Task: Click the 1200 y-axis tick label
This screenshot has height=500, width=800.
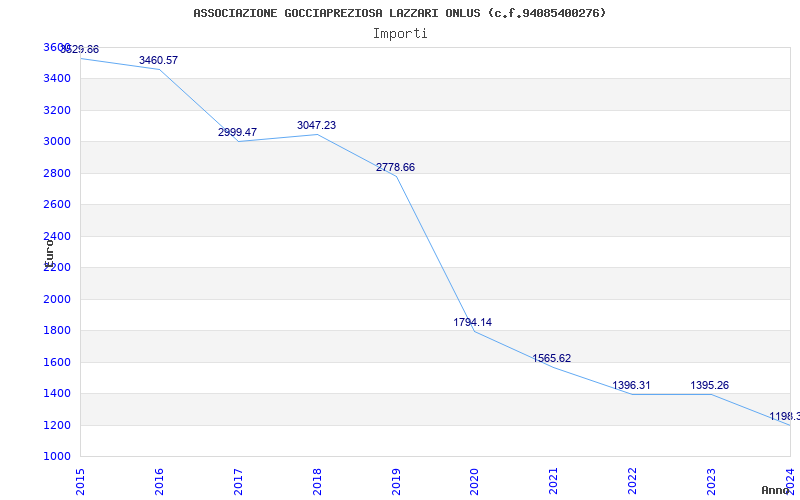Action: [57, 425]
